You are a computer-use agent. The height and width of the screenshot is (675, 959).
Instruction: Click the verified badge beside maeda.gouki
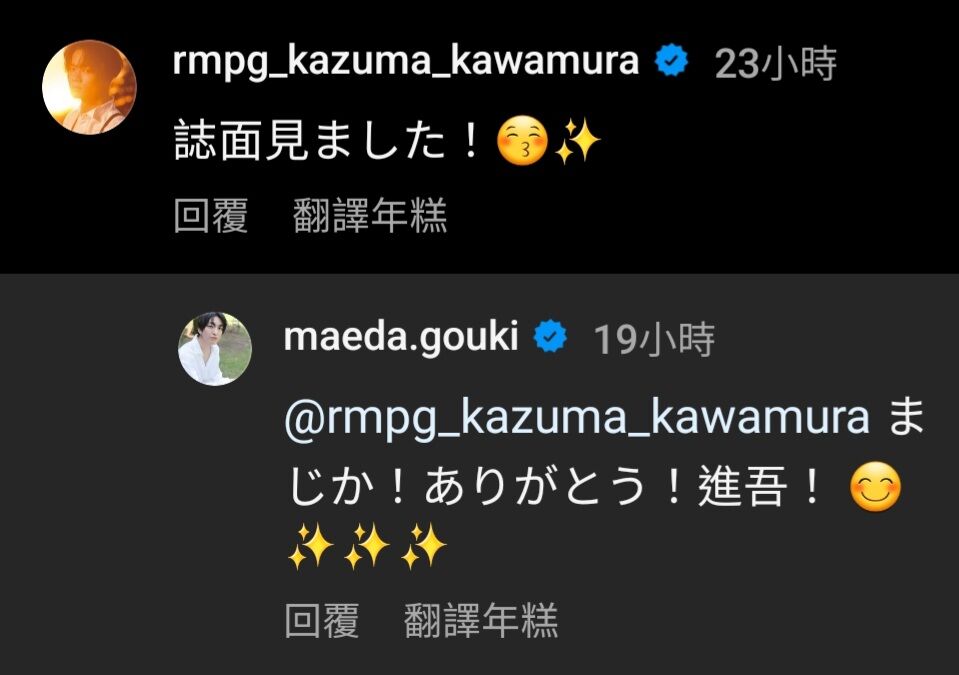(x=550, y=337)
